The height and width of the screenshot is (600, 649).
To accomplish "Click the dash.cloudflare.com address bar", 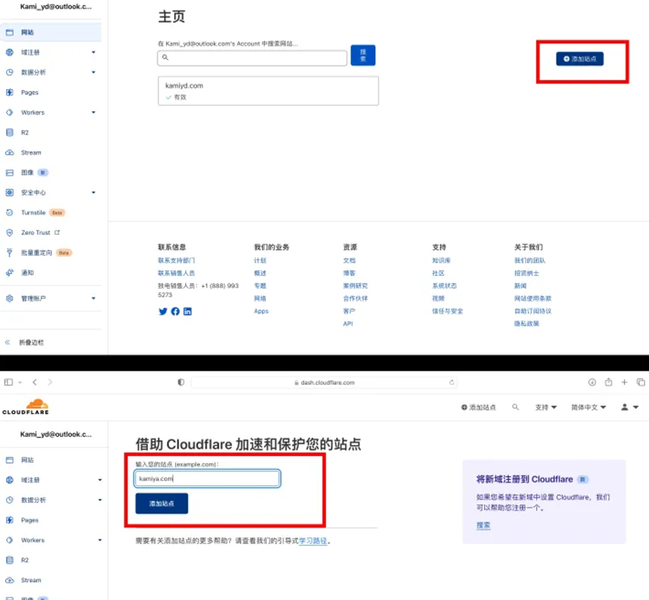I will pos(324,382).
